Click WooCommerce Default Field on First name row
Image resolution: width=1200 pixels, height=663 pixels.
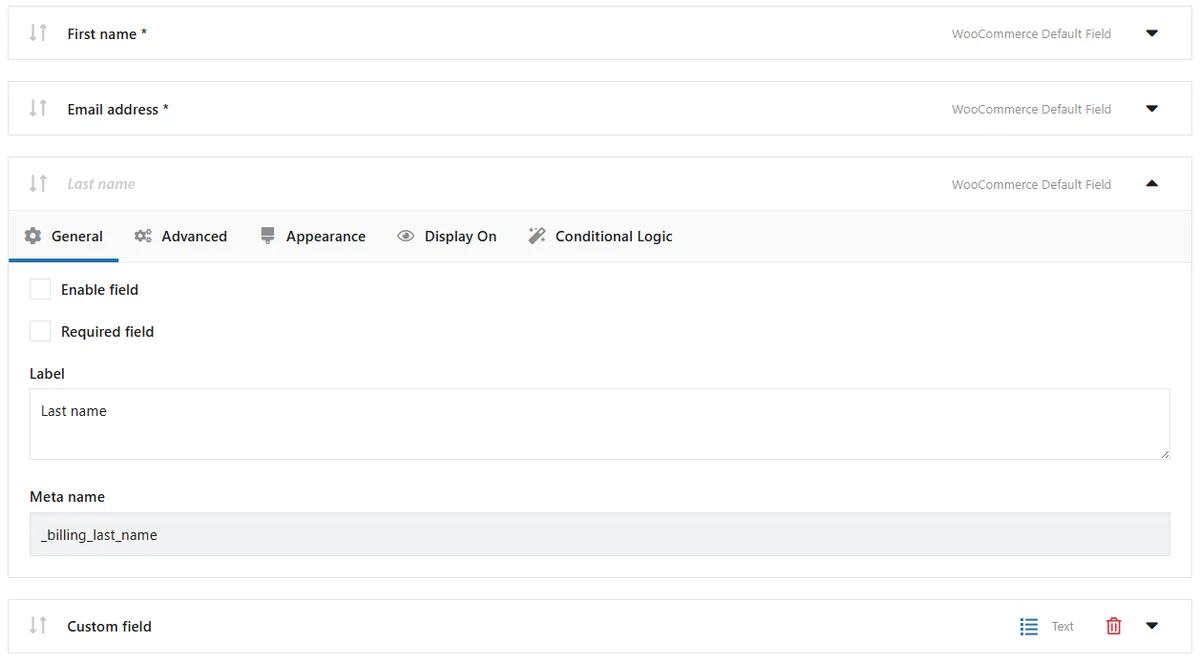(1031, 34)
